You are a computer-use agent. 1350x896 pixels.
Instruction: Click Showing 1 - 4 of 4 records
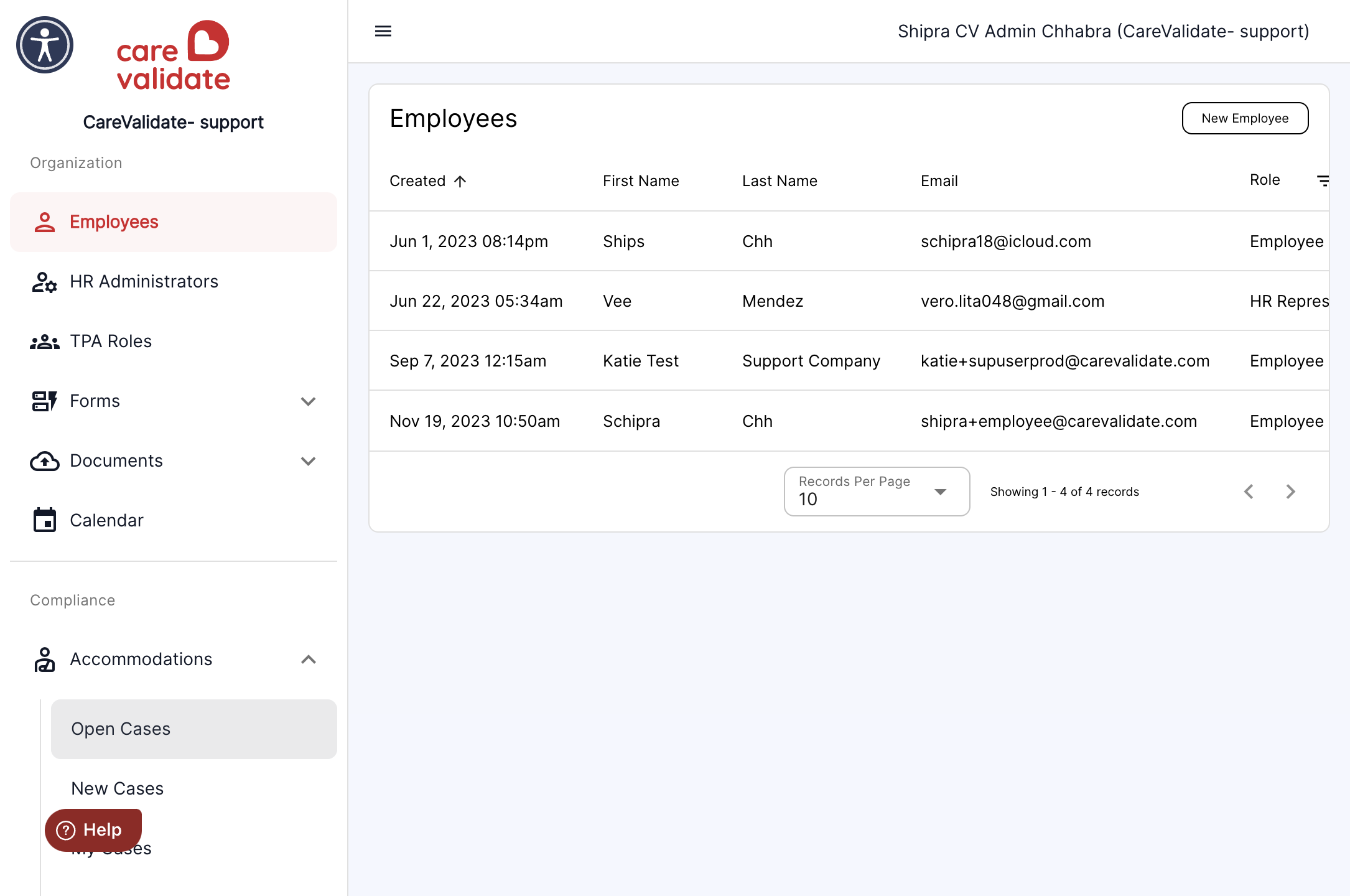pyautogui.click(x=1064, y=492)
